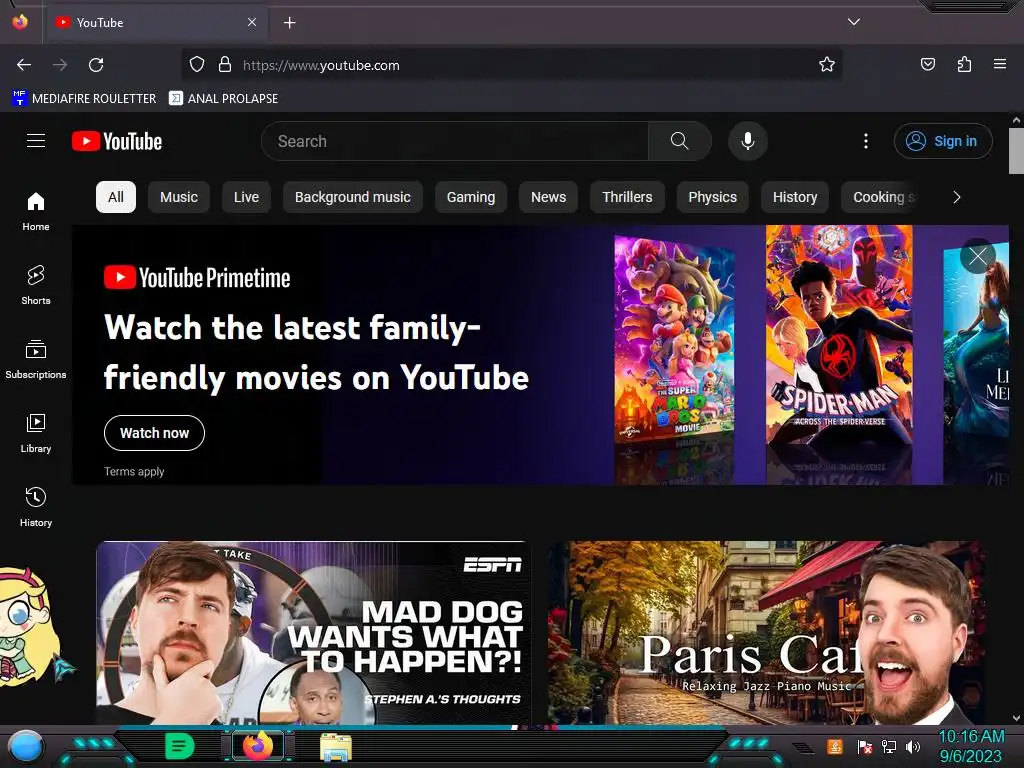This screenshot has height=768, width=1024.
Task: Open the Firefox extensions icon
Action: pos(964,65)
